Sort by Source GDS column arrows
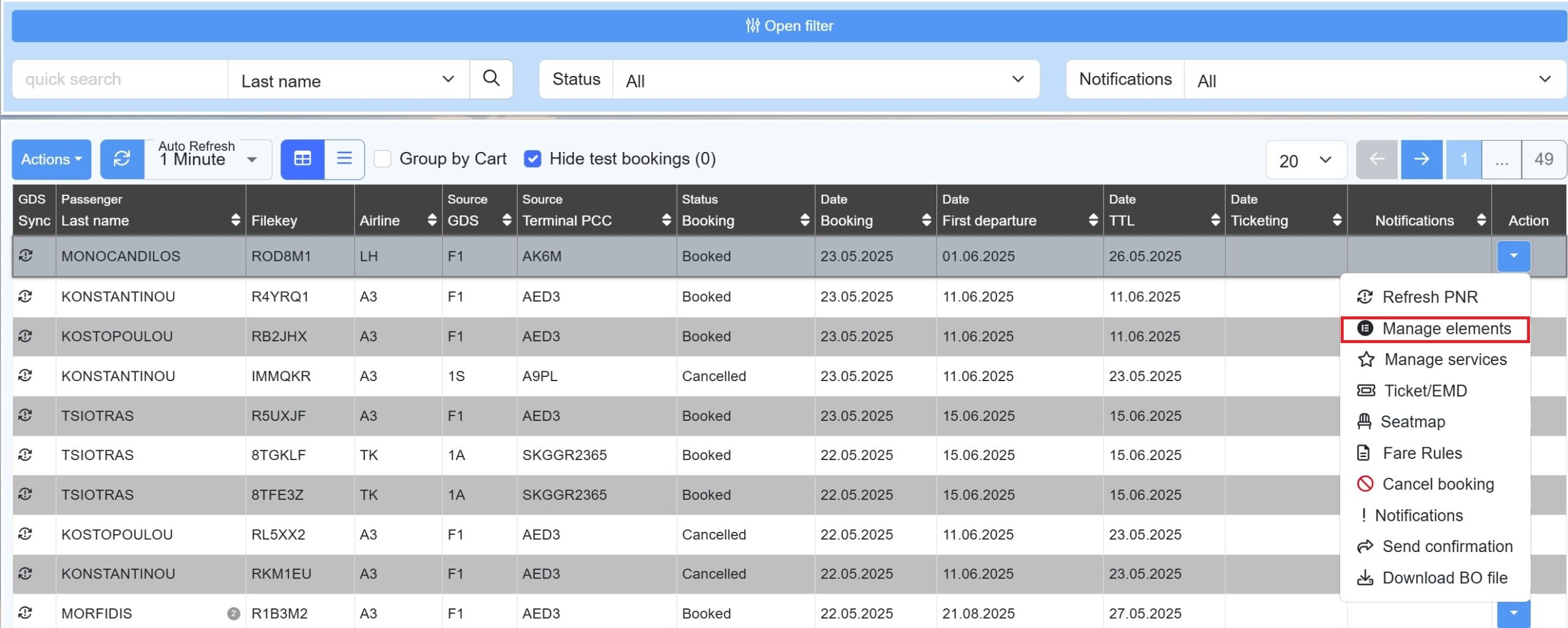The height and width of the screenshot is (628, 1568). [507, 220]
